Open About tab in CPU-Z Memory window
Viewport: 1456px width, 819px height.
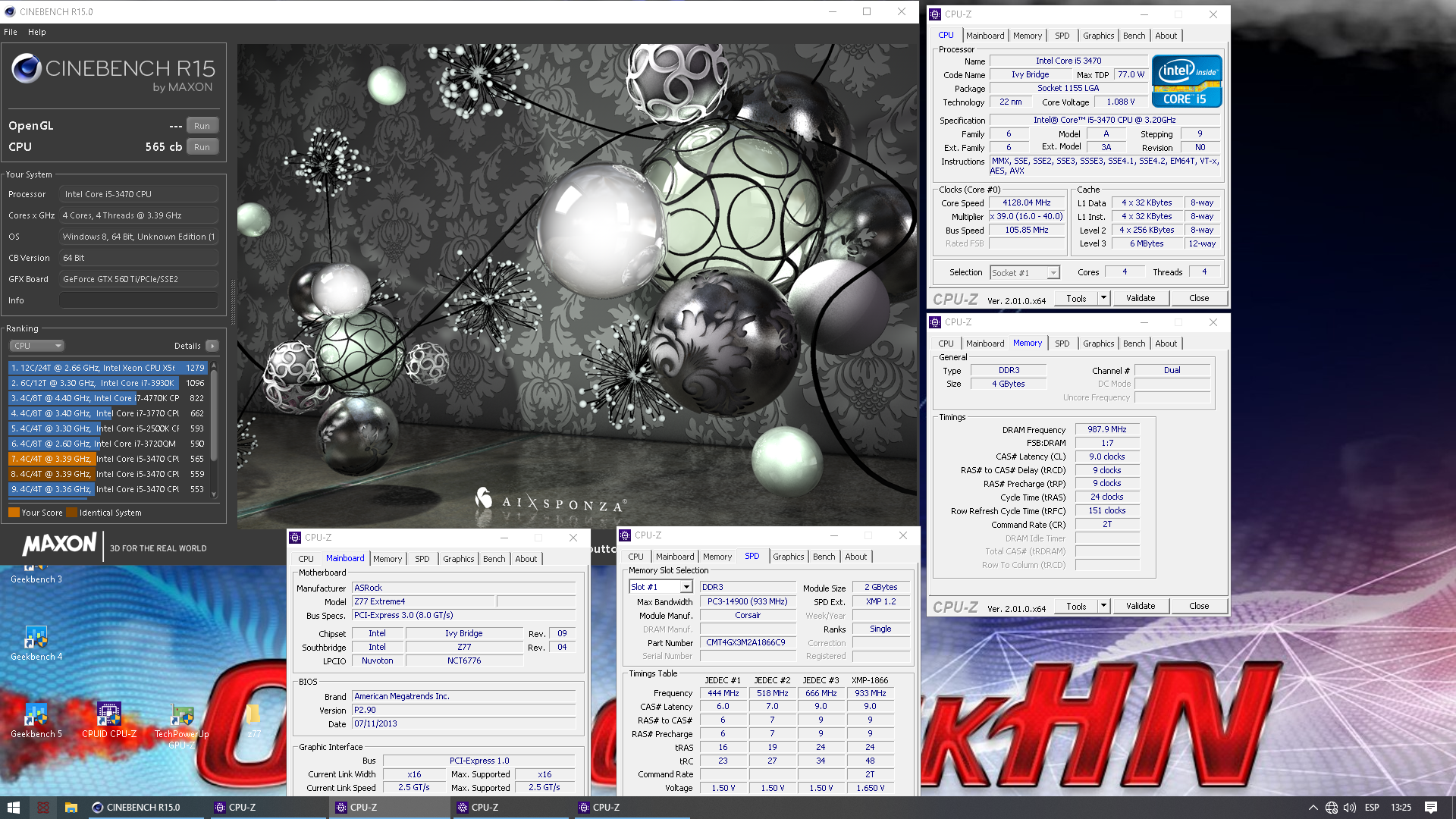tap(1166, 344)
